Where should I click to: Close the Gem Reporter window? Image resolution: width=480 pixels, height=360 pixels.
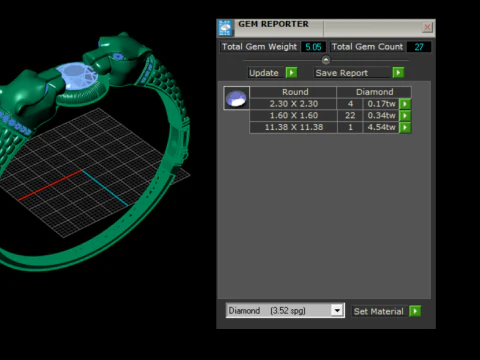coord(427,27)
